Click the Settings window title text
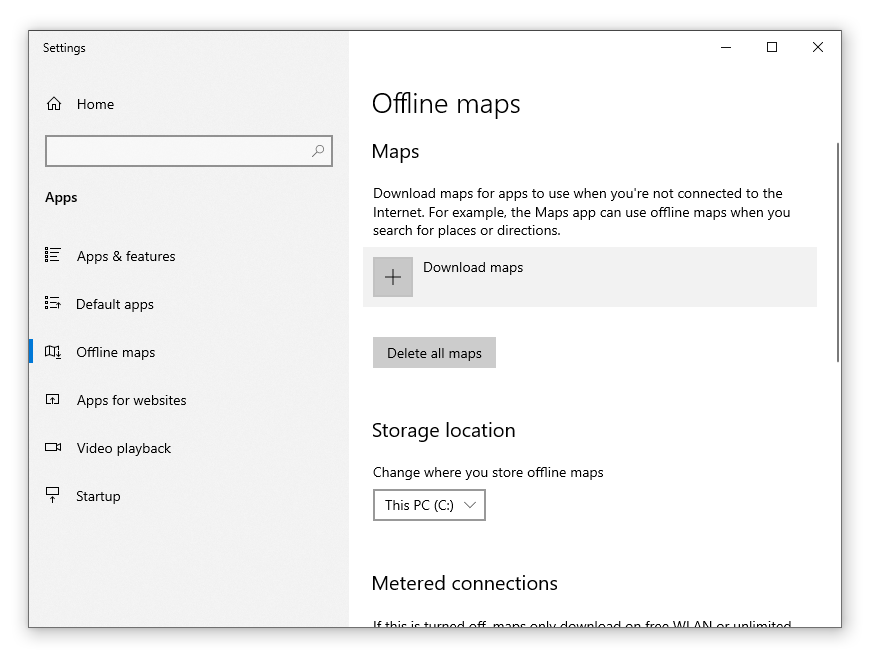The width and height of the screenshot is (871, 658). 64,48
